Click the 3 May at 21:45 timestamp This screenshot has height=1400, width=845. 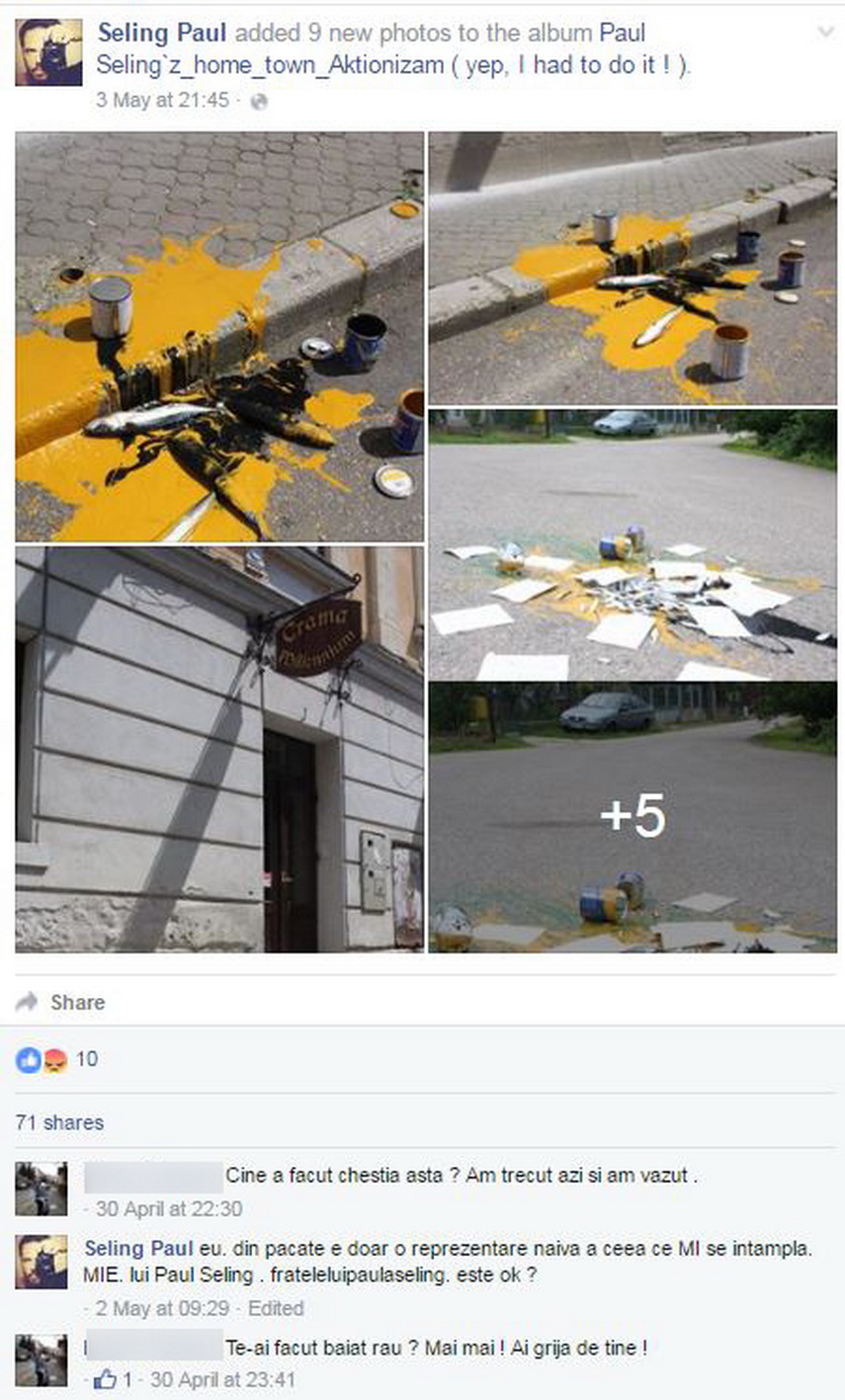point(162,101)
